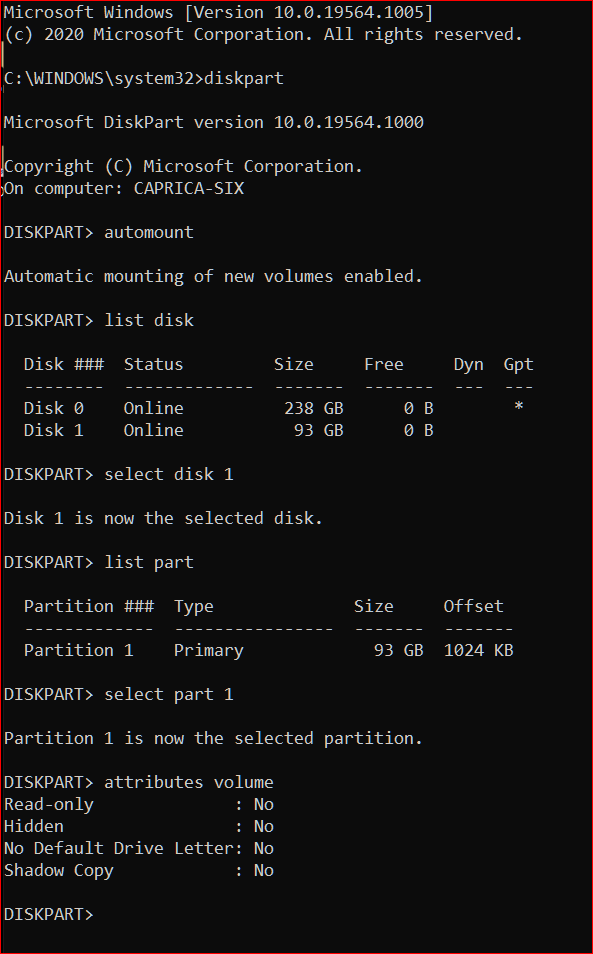
Task: Click the 'select disk 1' command
Action: click(169, 474)
